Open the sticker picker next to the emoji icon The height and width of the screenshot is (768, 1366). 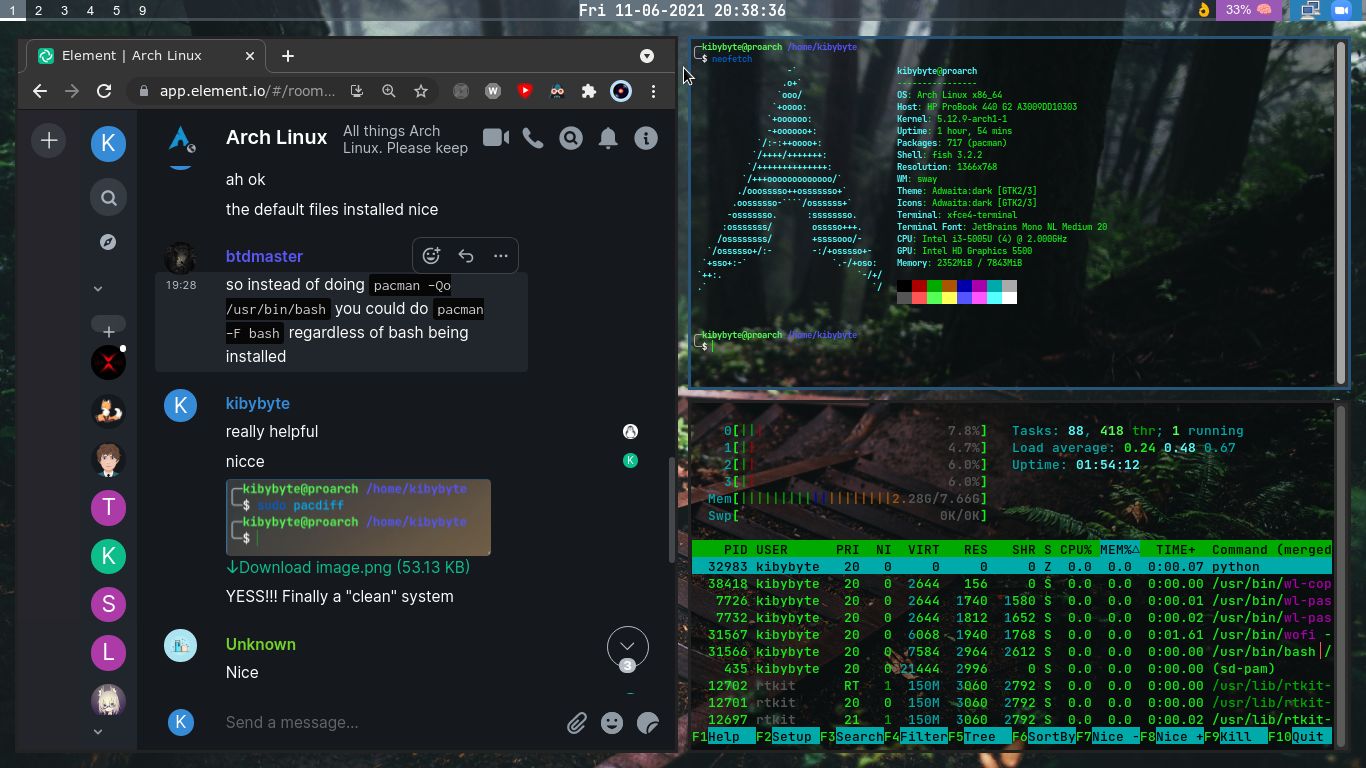647,722
